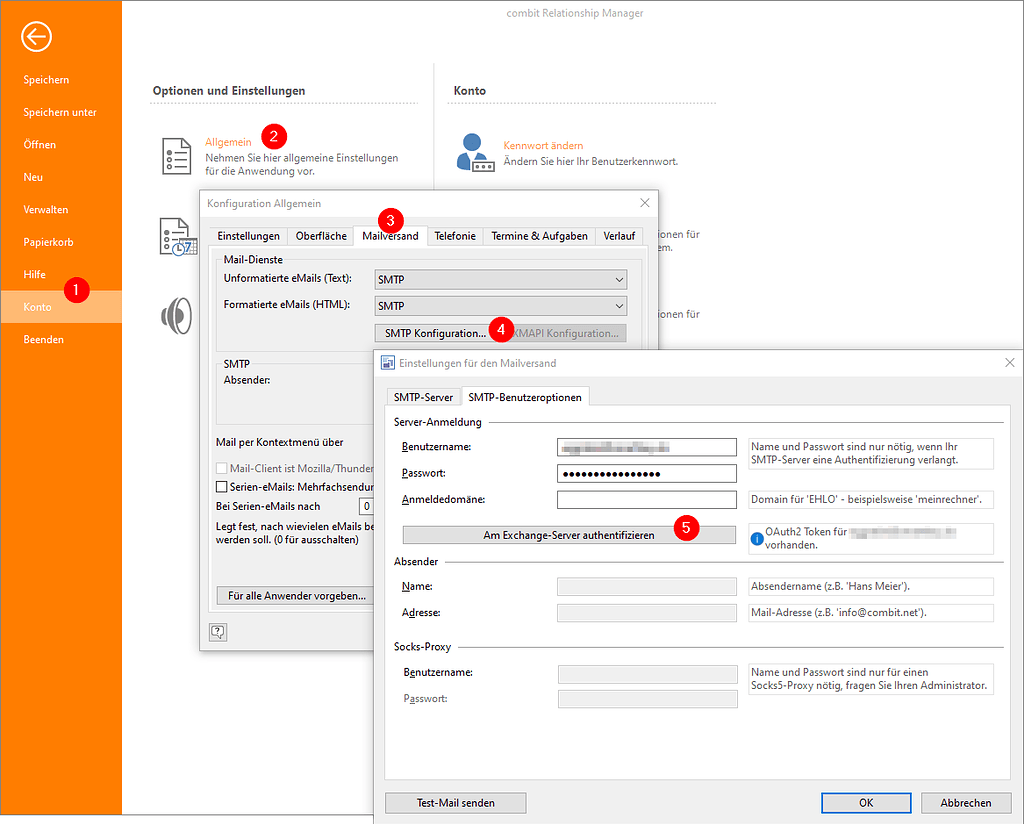
Task: Click the blue info icon beside OAuth2 Token text
Action: pos(758,532)
